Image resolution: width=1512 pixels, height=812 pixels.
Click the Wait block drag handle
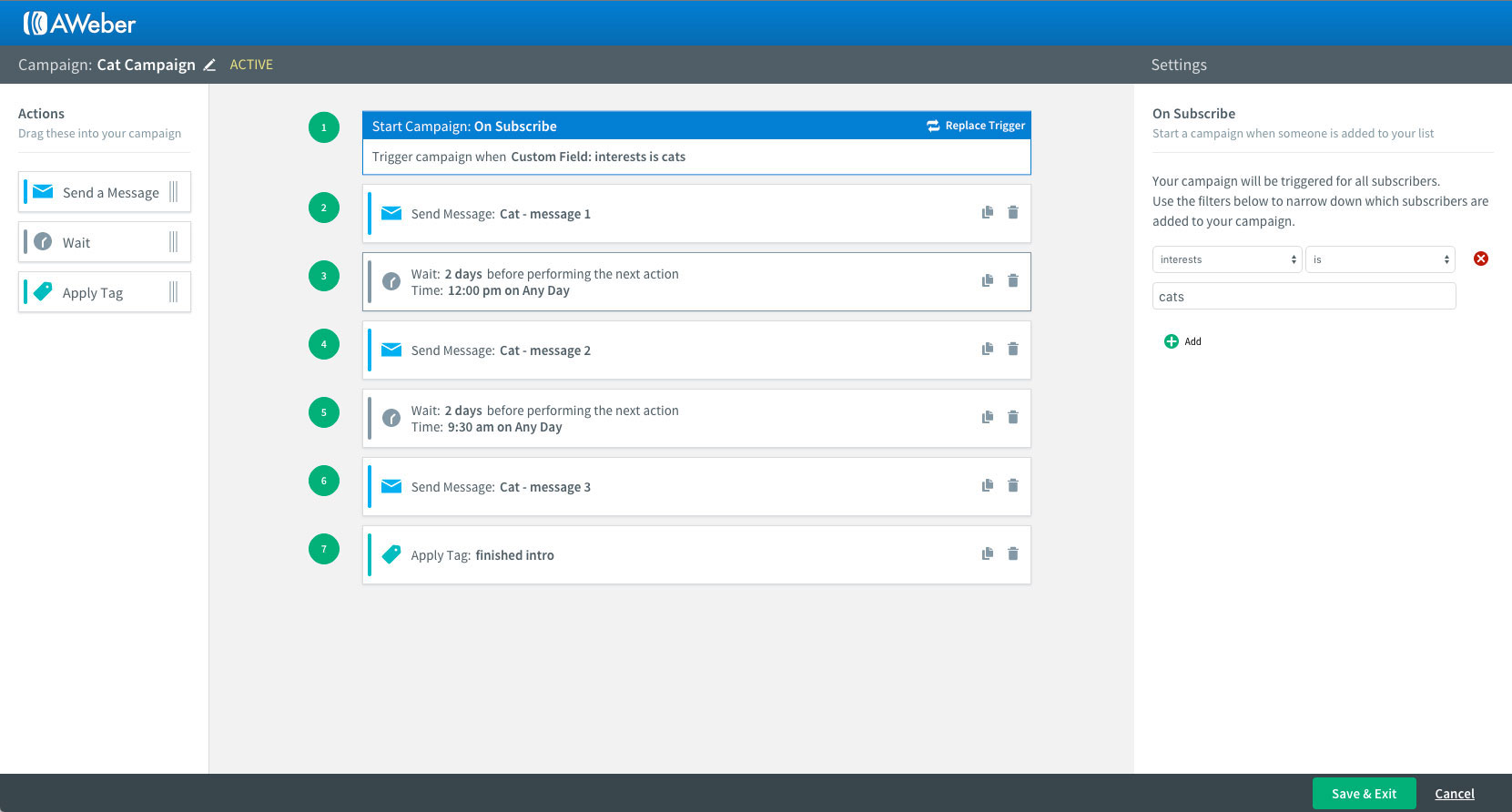(173, 242)
